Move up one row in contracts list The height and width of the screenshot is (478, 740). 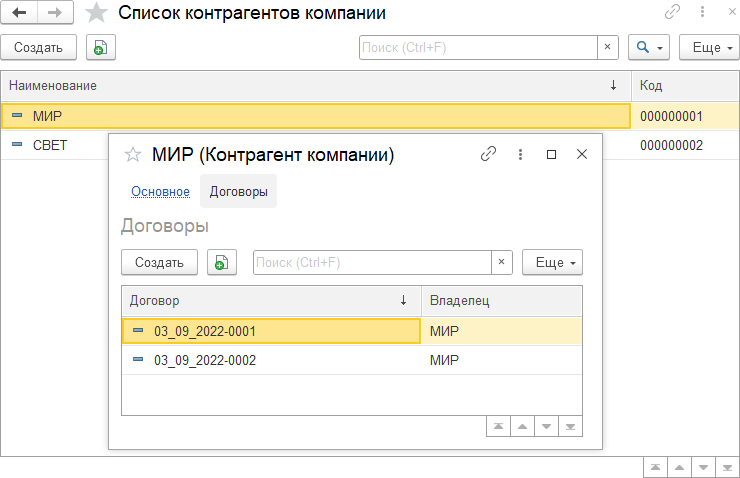522,427
